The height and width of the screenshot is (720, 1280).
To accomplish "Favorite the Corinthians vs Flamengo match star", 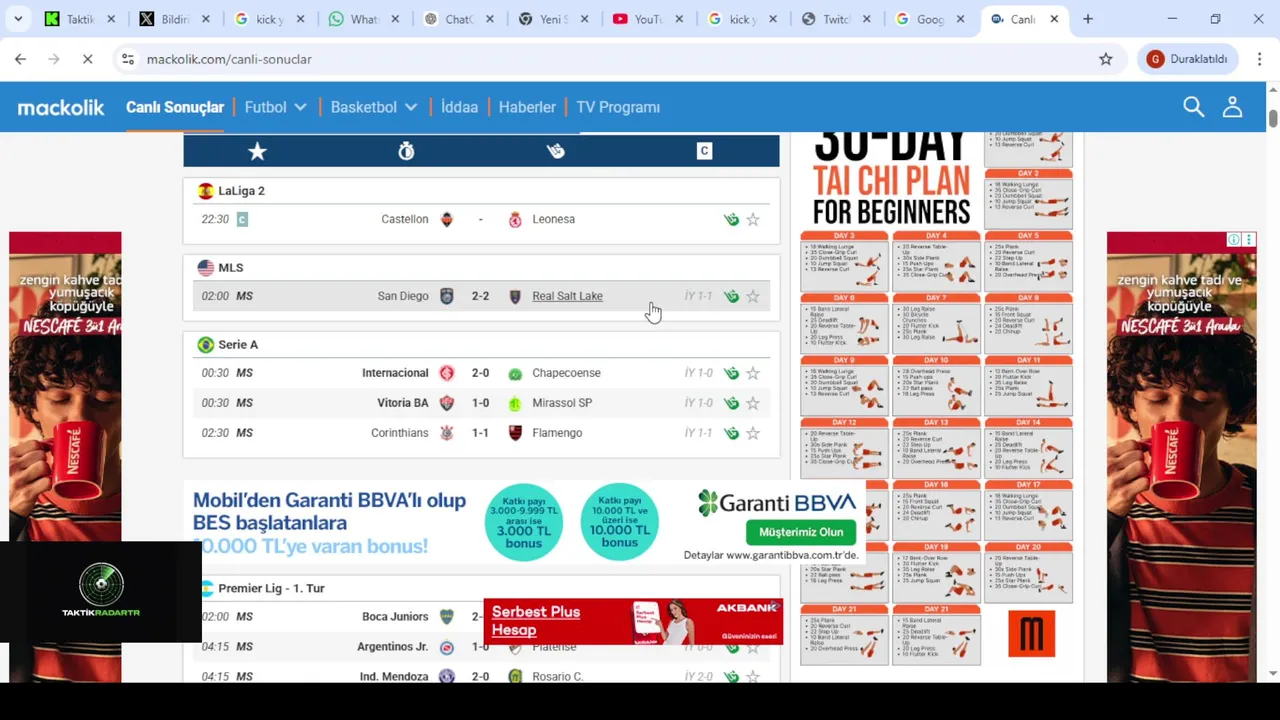I will pyautogui.click(x=753, y=433).
